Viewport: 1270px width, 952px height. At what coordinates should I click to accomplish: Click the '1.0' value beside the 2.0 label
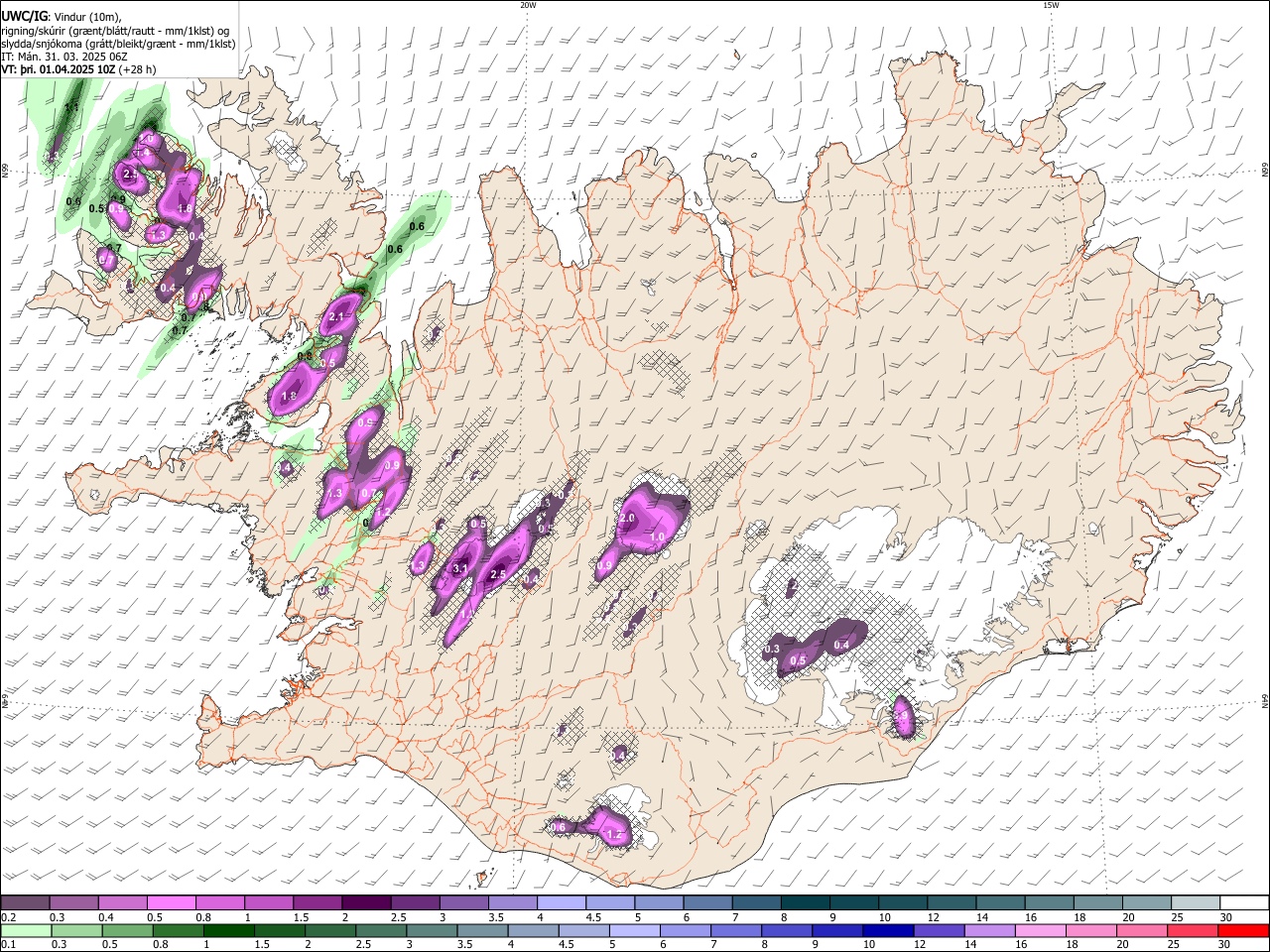(x=657, y=537)
